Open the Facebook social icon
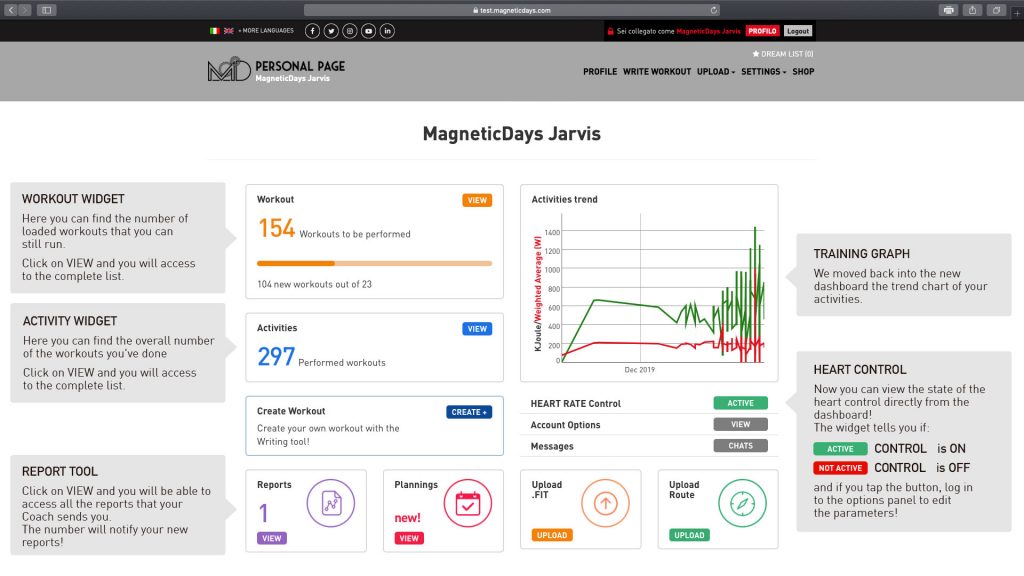Image resolution: width=1024 pixels, height=576 pixels. click(312, 31)
